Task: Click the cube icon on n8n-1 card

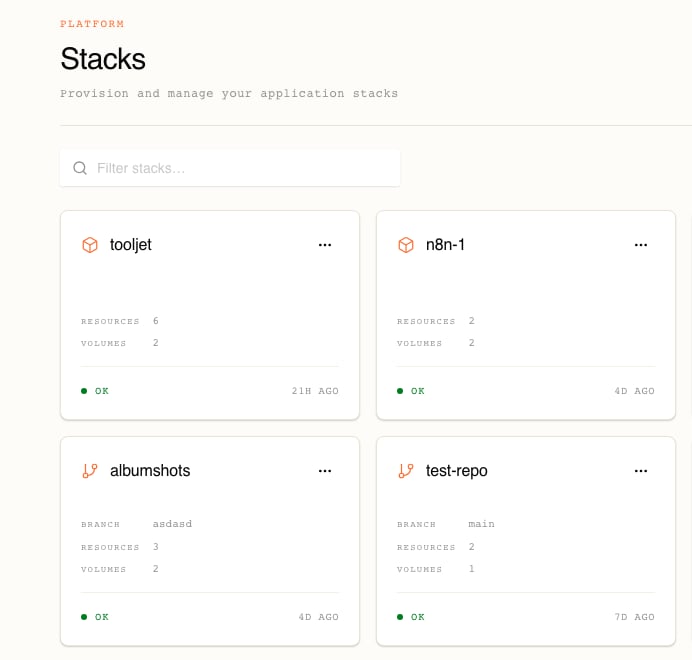Action: 406,245
